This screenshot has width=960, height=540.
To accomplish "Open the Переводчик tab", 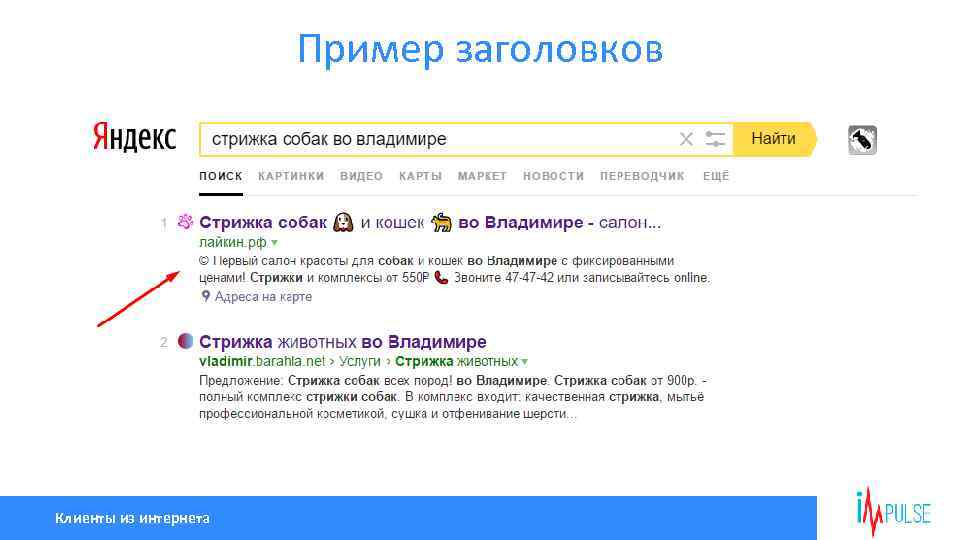I will click(x=642, y=176).
